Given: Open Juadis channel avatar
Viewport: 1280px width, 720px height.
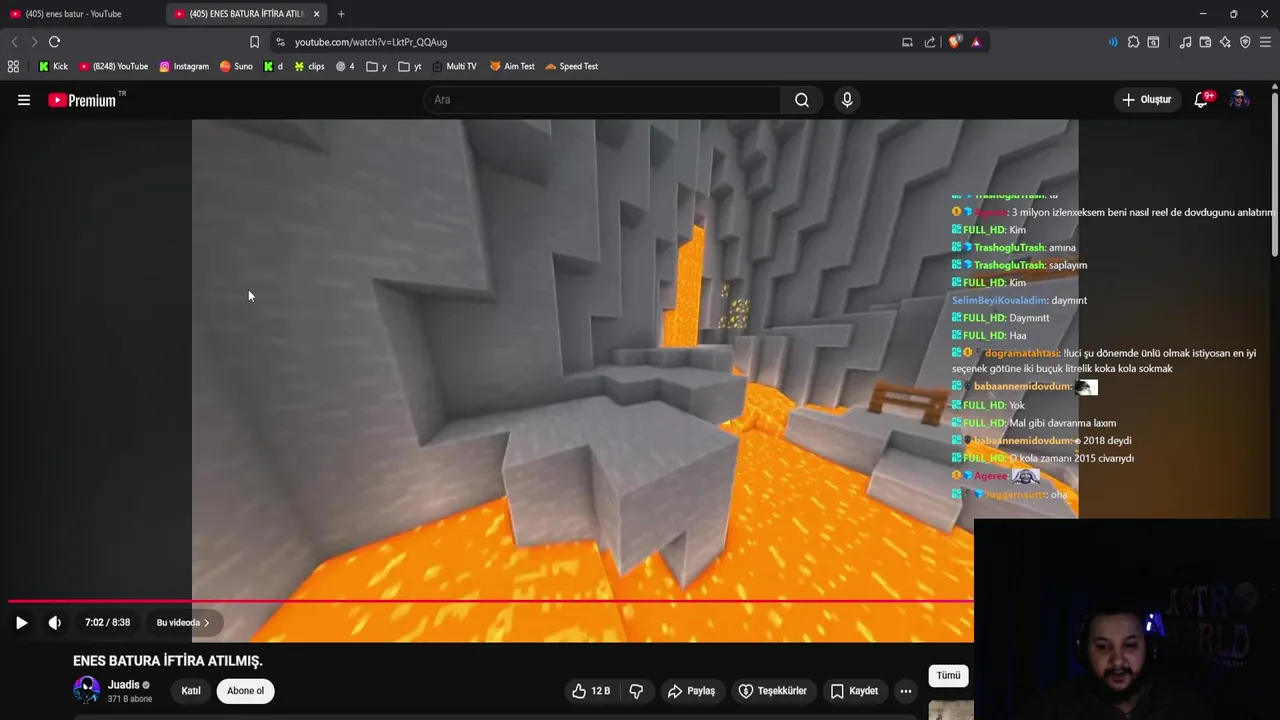Looking at the screenshot, I should pyautogui.click(x=87, y=690).
